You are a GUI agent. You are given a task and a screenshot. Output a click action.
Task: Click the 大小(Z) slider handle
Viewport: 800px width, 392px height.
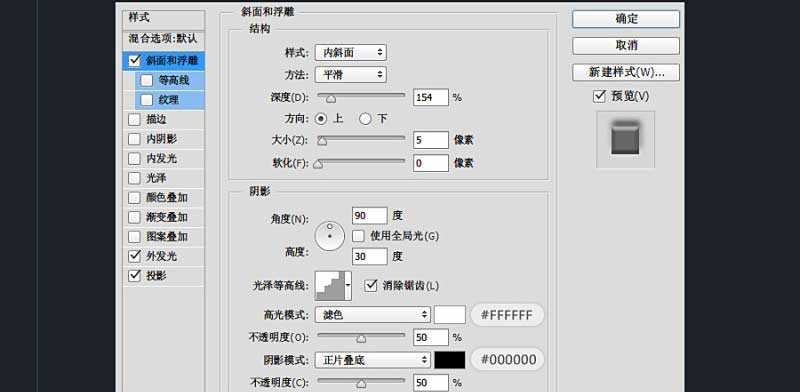pos(322,140)
